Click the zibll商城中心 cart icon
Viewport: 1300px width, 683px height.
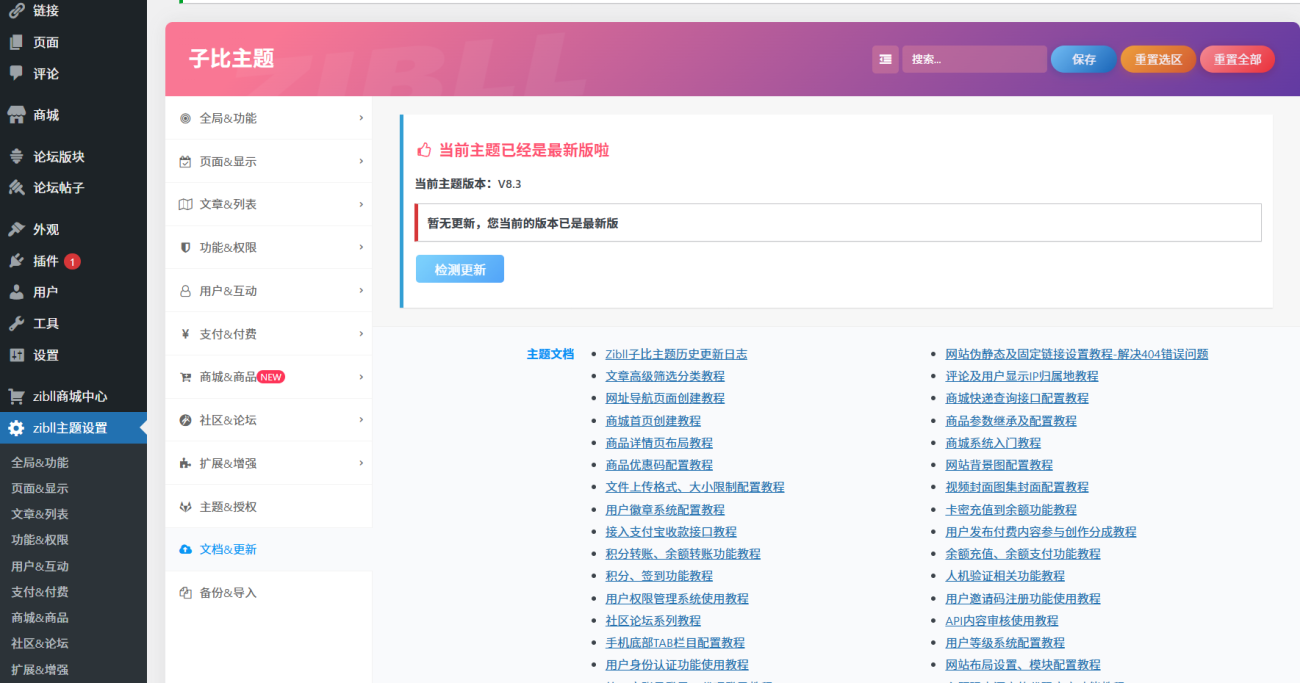(x=16, y=396)
